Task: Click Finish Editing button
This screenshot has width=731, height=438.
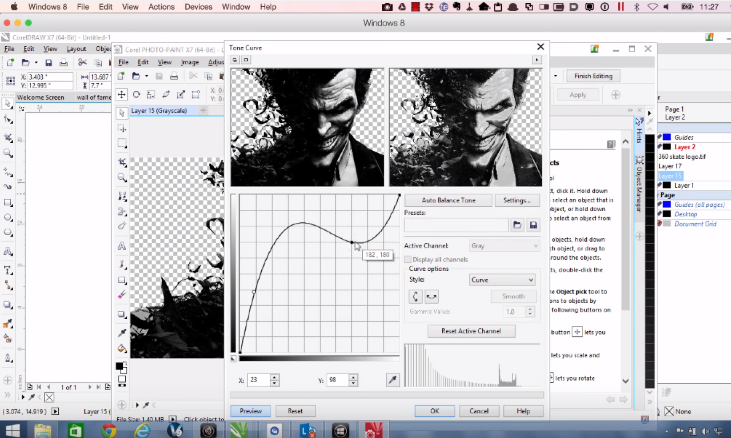Action: pyautogui.click(x=593, y=76)
